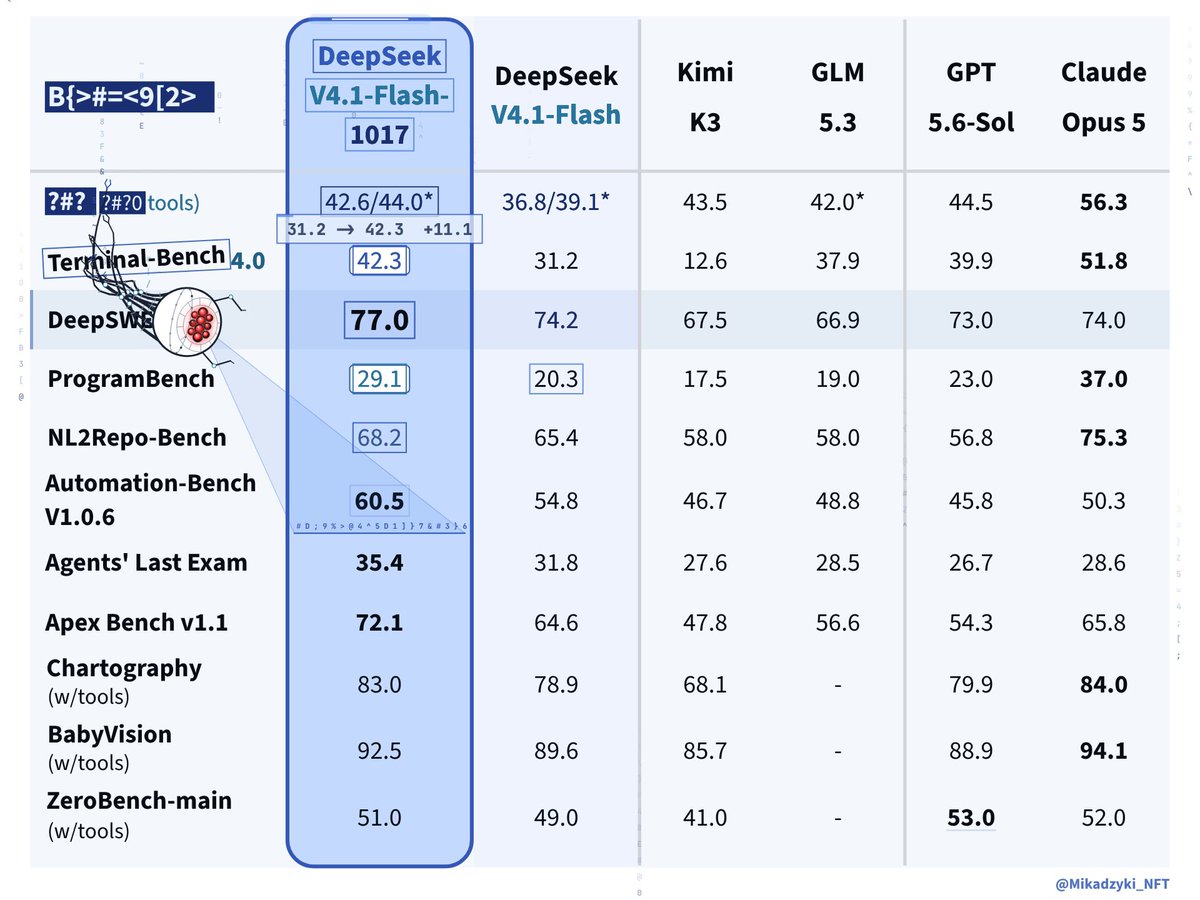Click Kimi's 27.6 Agents' Last Exam score
The height and width of the screenshot is (900, 1200).
coord(705,562)
